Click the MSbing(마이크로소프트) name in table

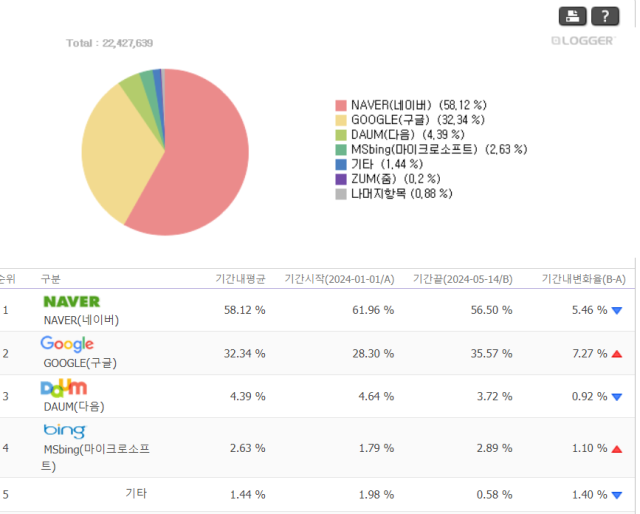[96, 457]
